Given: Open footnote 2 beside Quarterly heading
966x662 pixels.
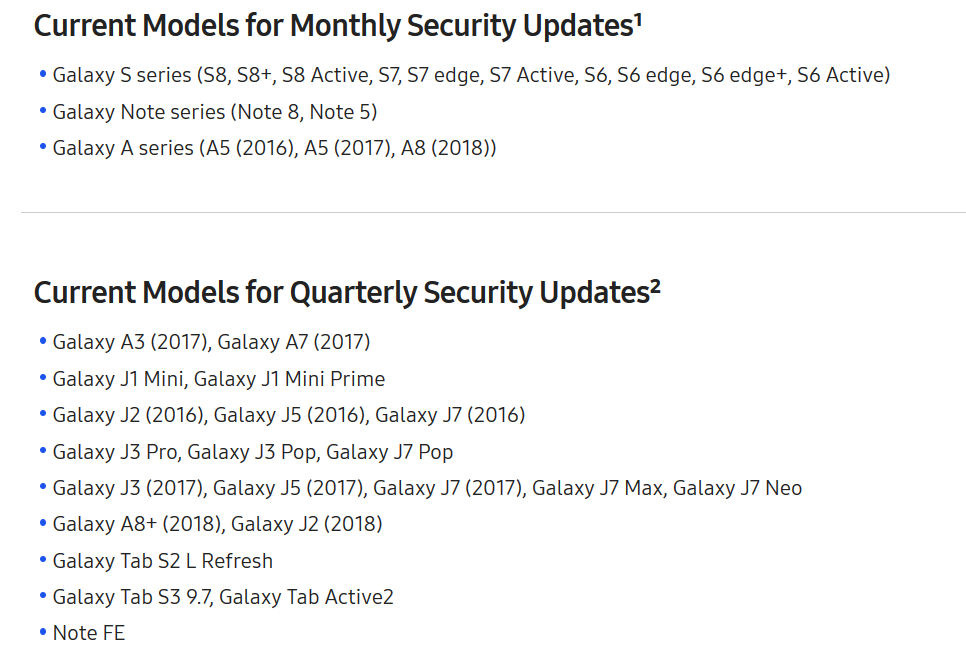Looking at the screenshot, I should point(655,285).
